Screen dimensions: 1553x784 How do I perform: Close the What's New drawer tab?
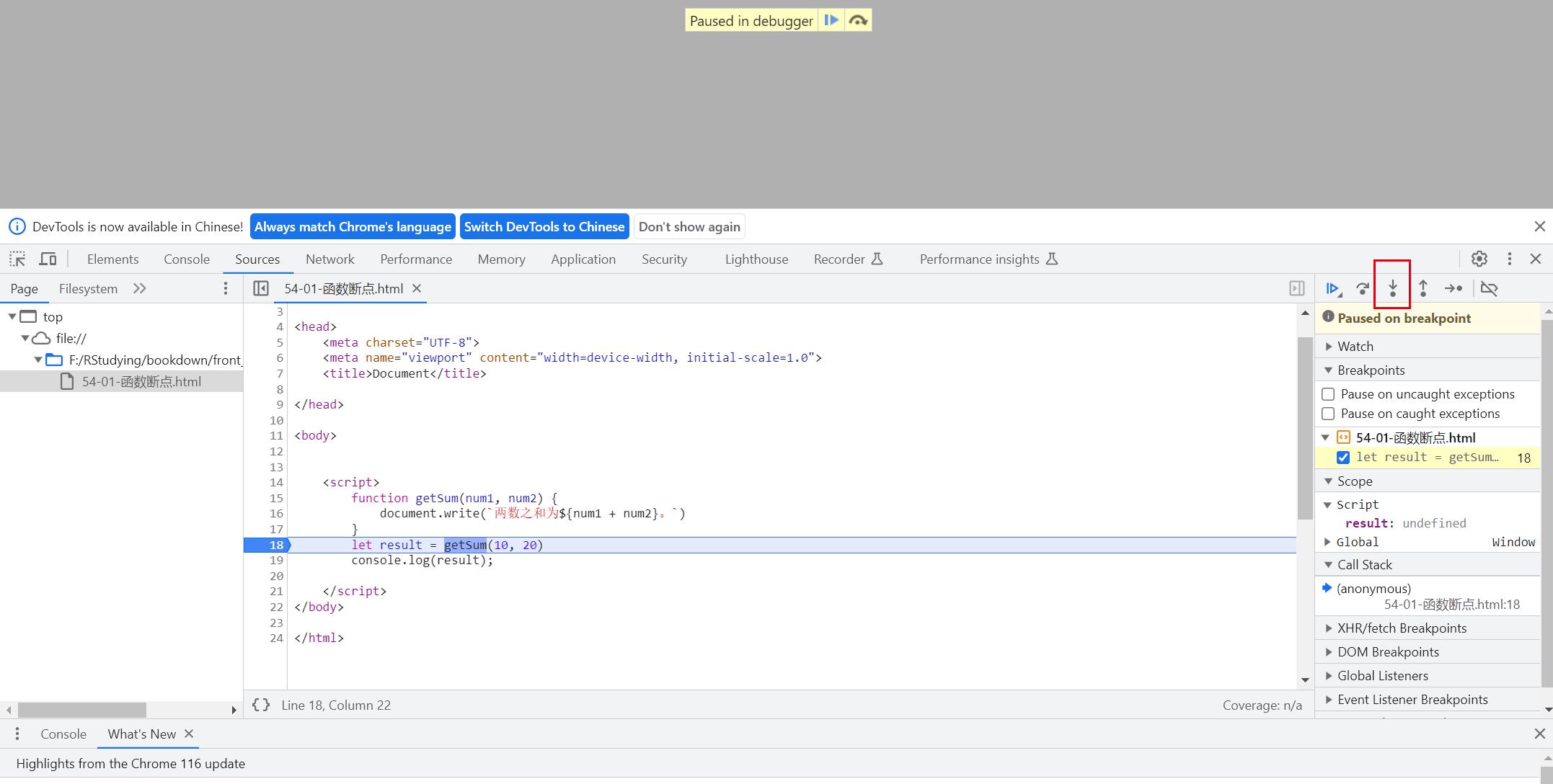point(189,734)
